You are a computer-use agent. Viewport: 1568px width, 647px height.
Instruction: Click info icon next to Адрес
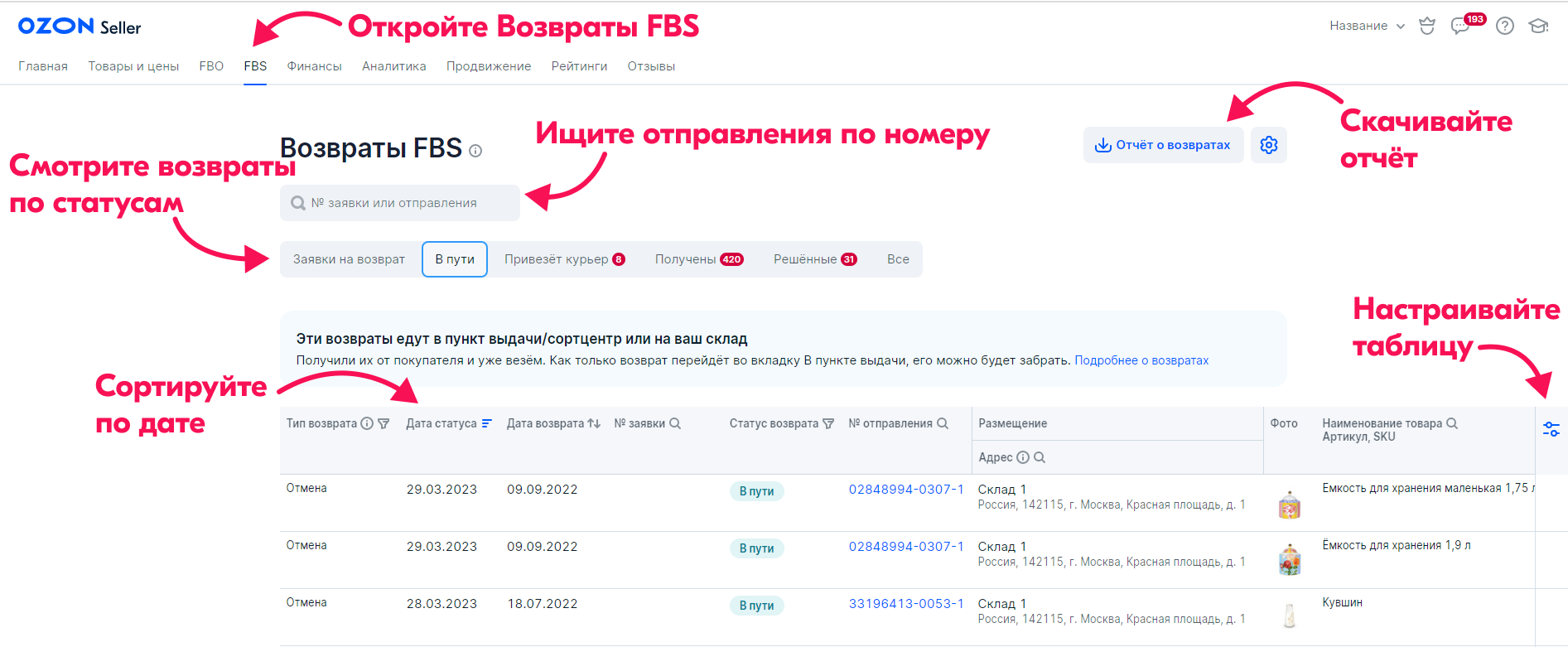(1023, 457)
